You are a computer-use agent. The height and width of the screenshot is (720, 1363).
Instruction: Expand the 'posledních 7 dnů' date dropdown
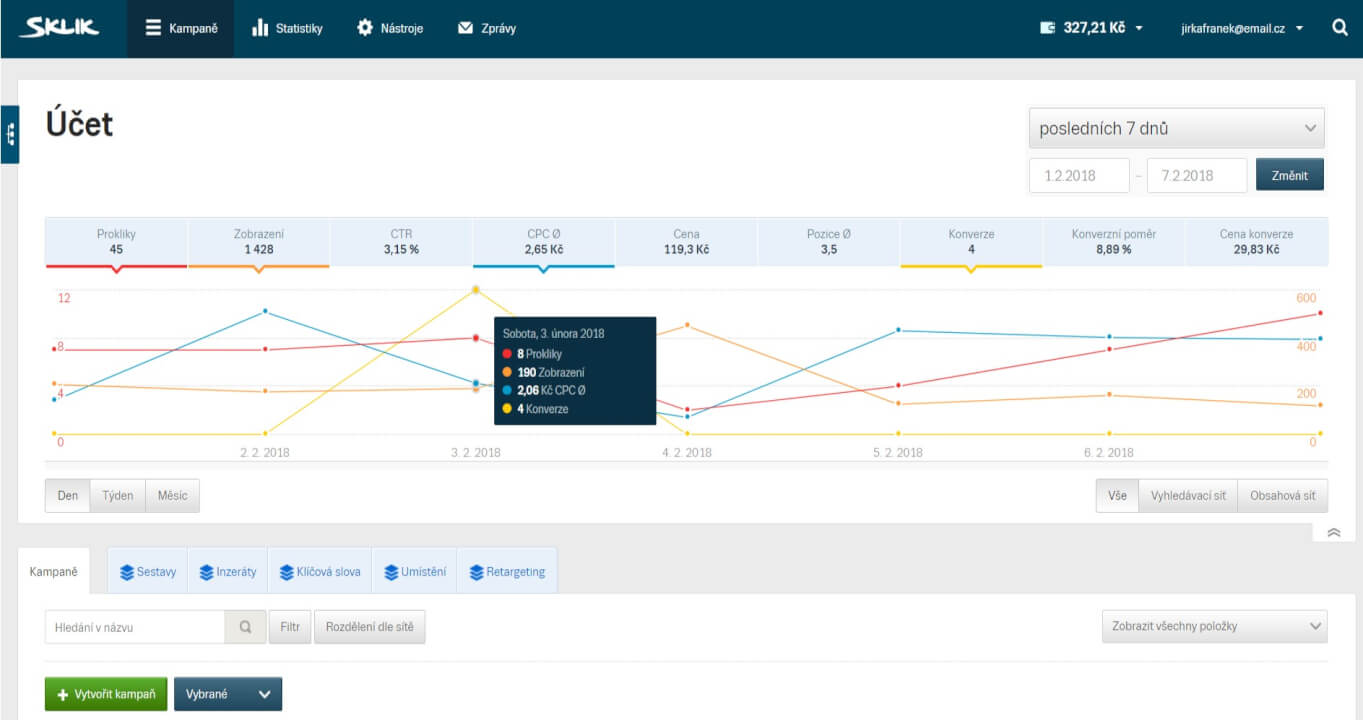click(x=1176, y=129)
